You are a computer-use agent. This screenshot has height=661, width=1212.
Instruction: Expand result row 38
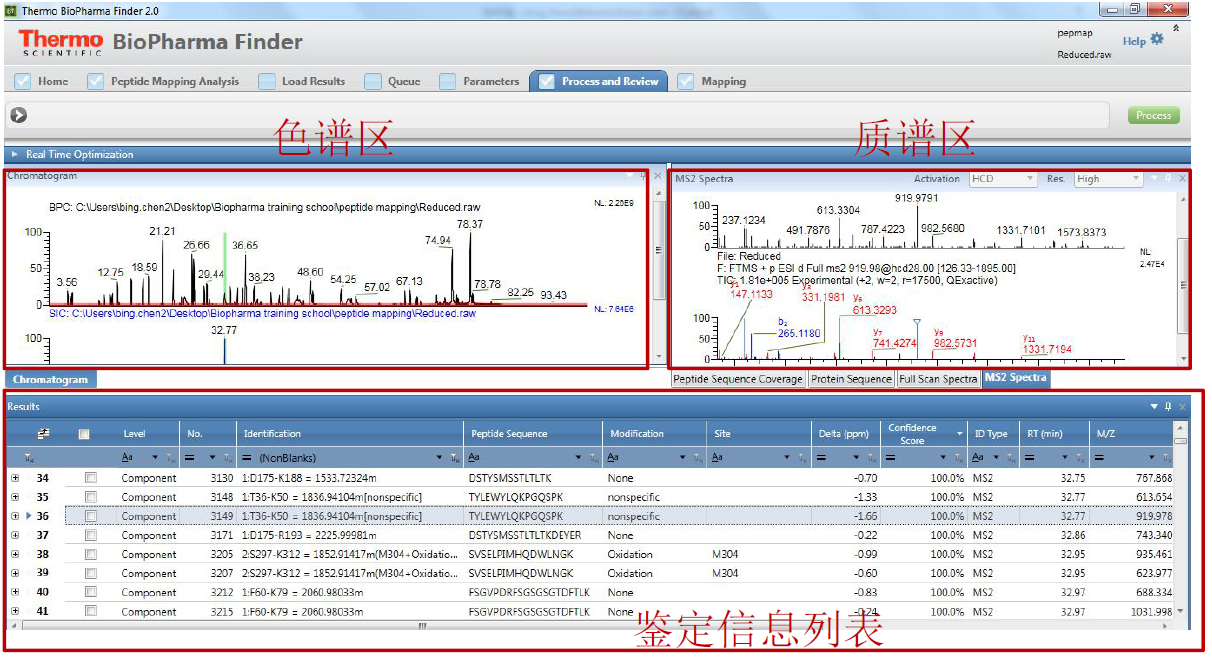(15, 554)
